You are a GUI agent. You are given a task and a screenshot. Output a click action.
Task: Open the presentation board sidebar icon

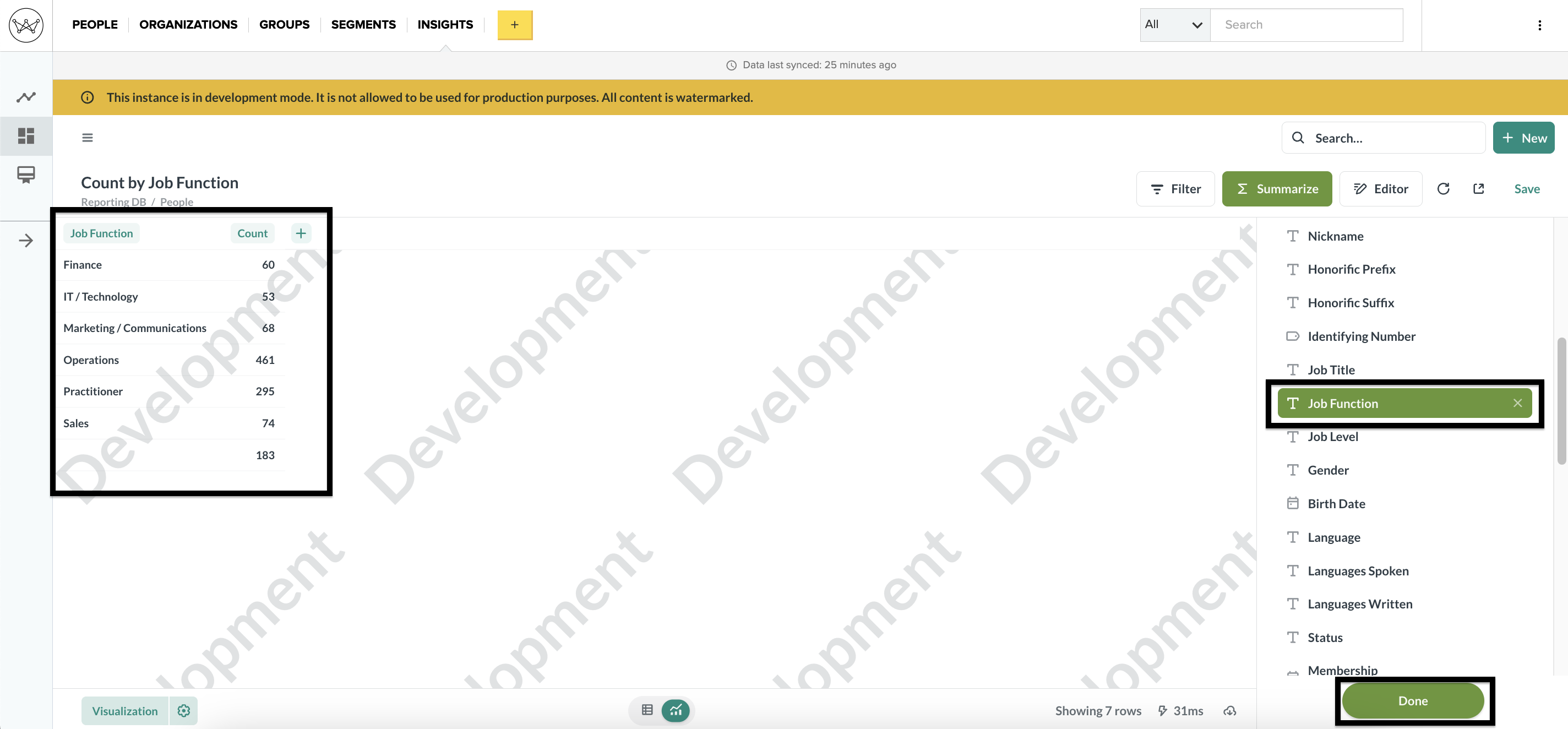26,175
